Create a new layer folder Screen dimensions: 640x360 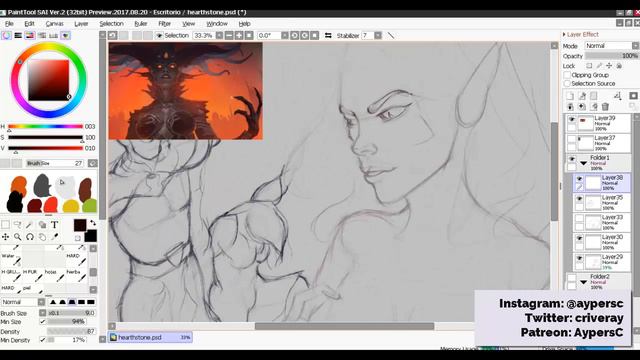coord(593,96)
